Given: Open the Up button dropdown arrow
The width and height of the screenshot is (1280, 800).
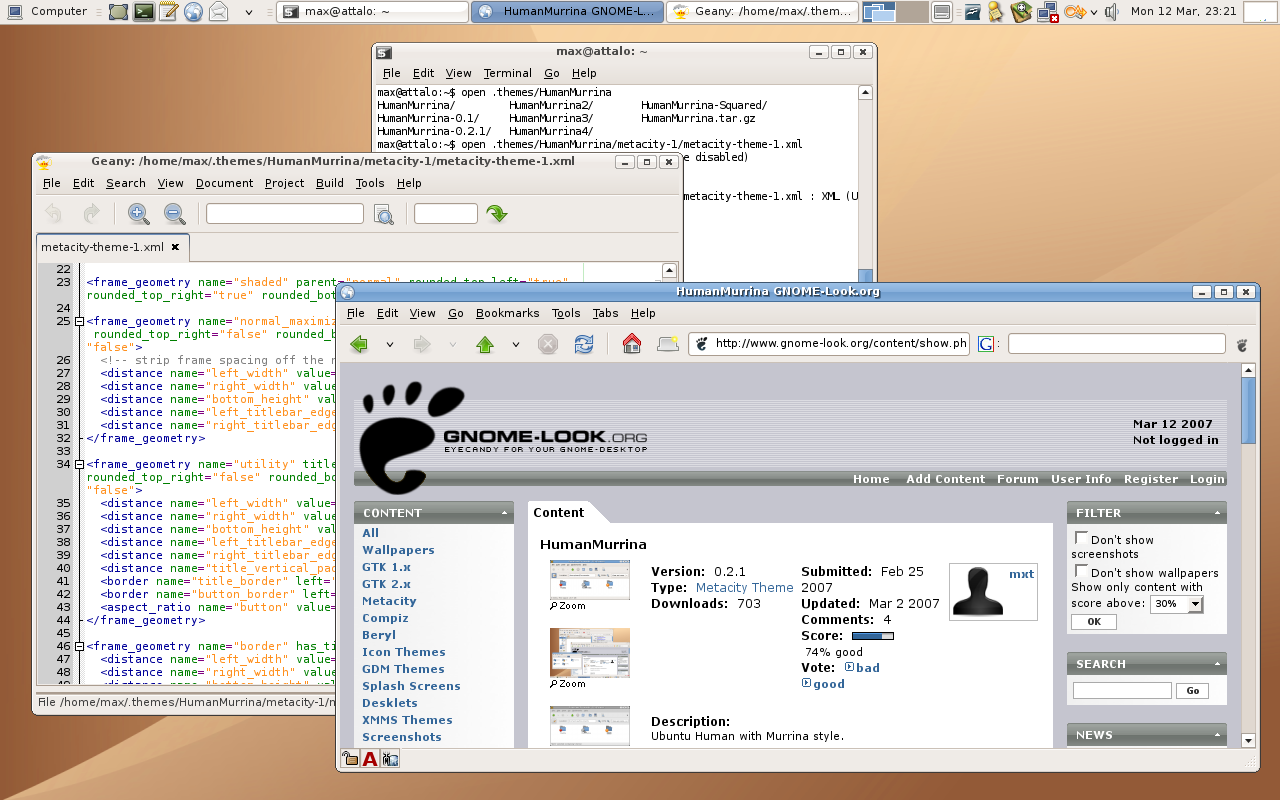Looking at the screenshot, I should coord(516,345).
